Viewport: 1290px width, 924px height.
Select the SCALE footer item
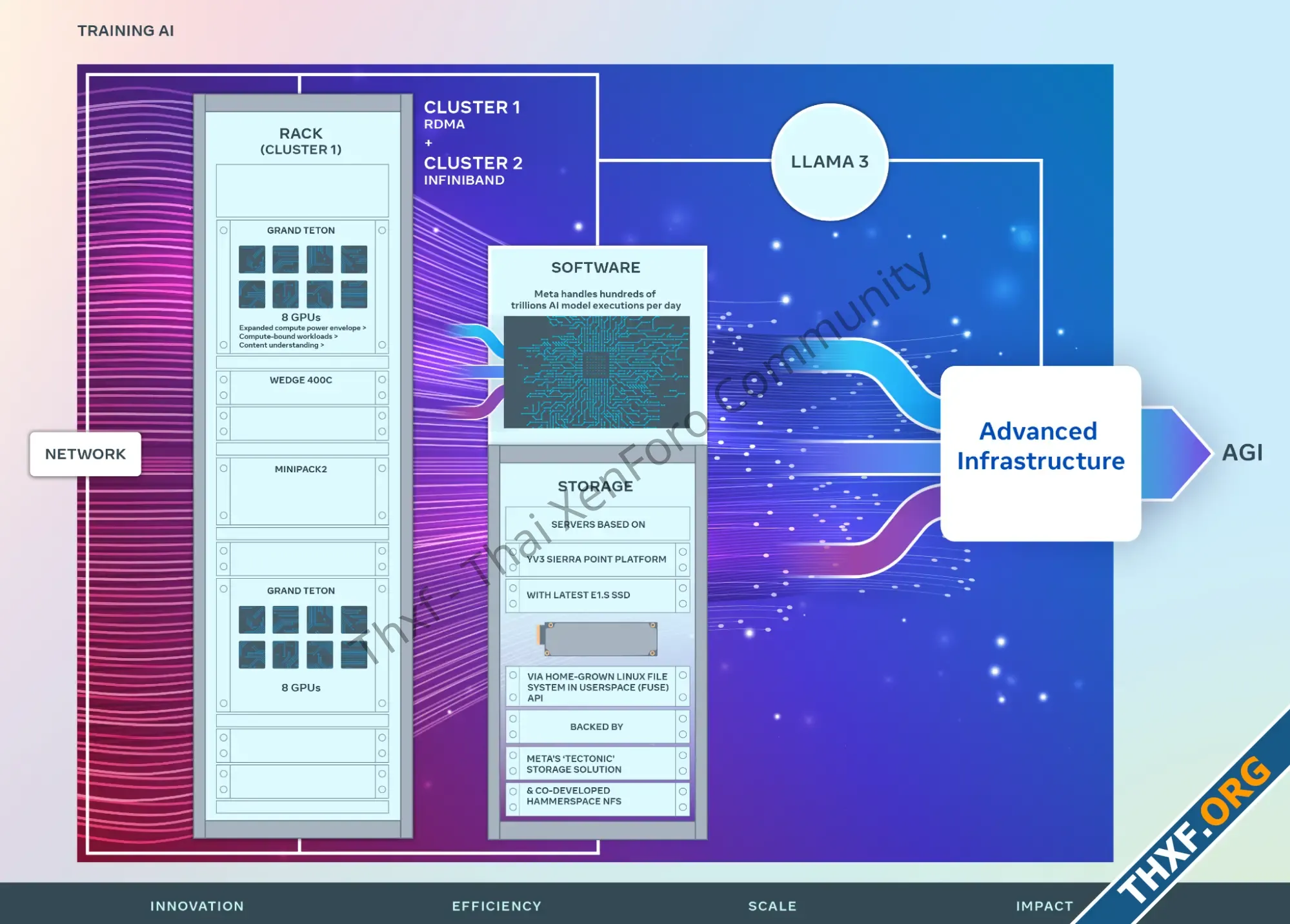(772, 906)
